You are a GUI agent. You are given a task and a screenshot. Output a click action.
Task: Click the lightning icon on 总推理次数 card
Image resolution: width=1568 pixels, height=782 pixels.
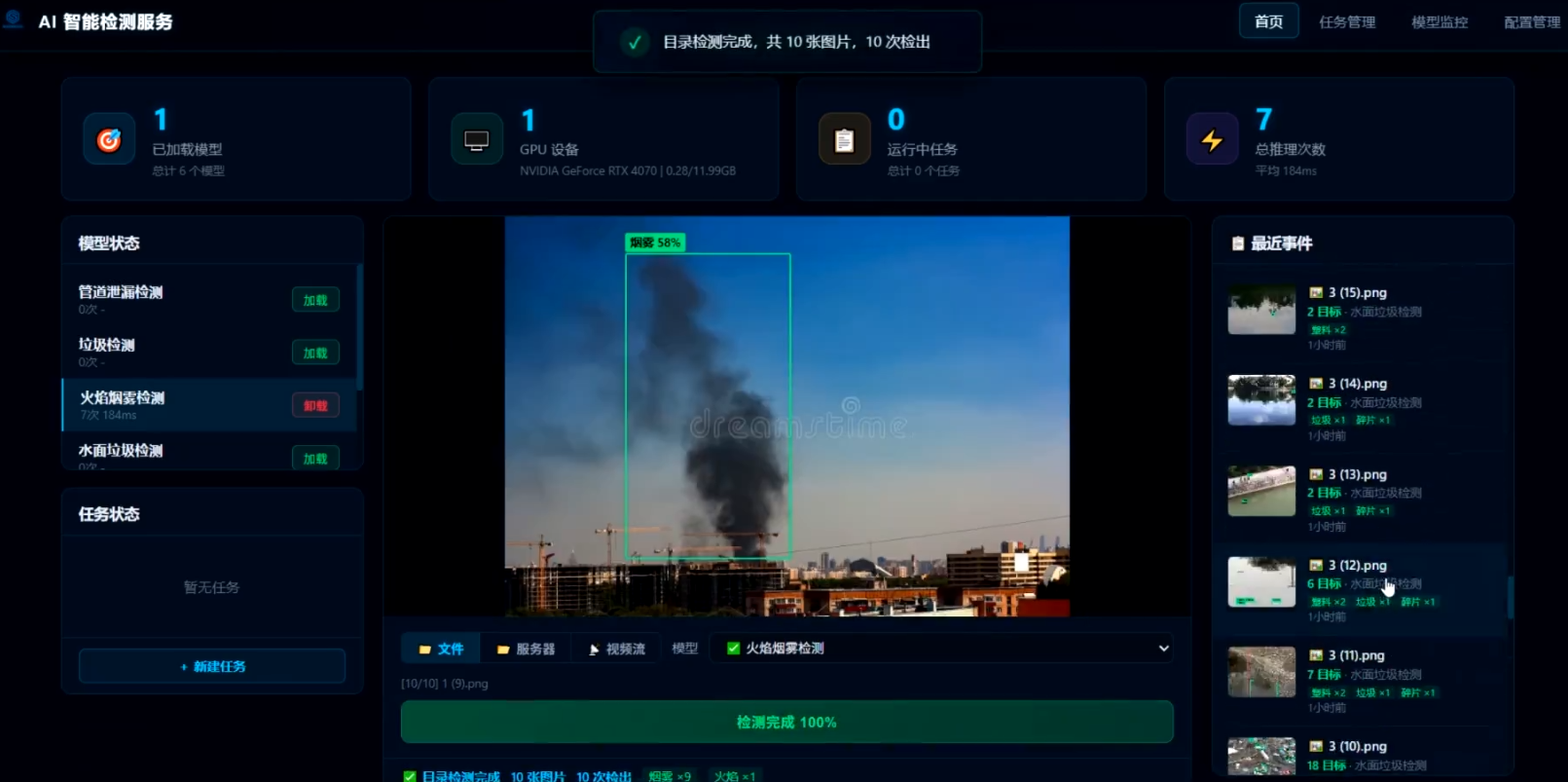[x=1212, y=140]
